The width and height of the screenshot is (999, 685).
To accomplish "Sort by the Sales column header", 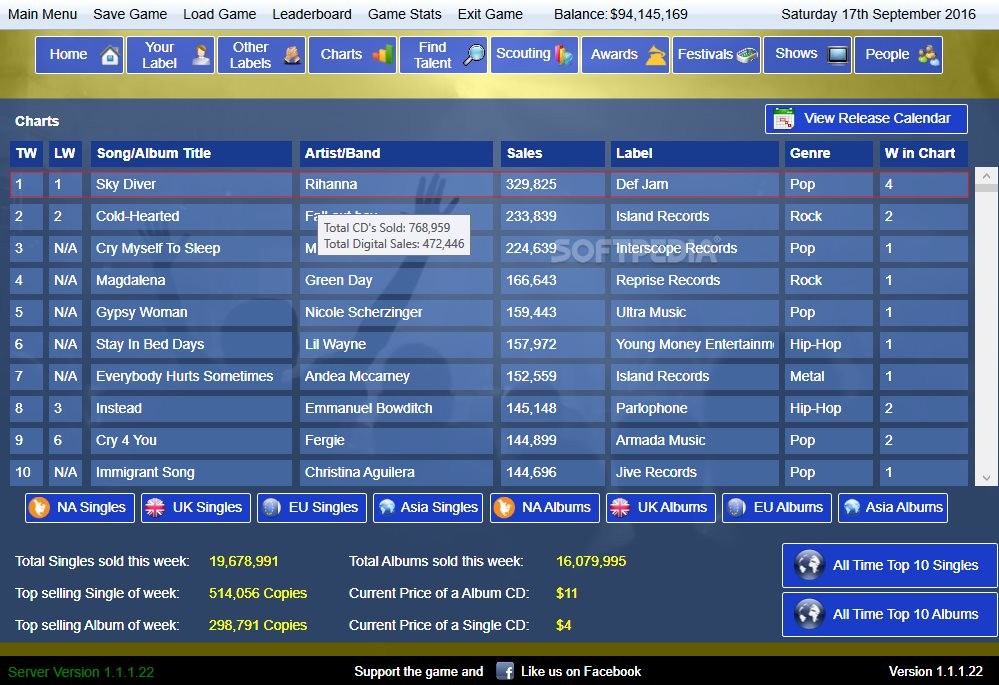I will click(x=552, y=154).
